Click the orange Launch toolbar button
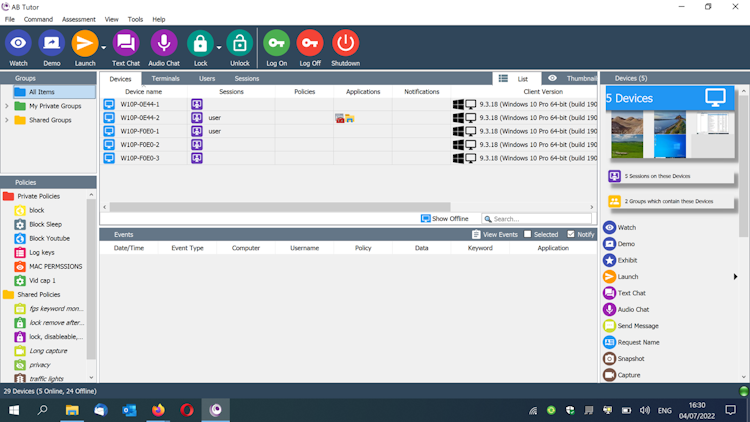Image resolution: width=750 pixels, height=422 pixels. tap(85, 44)
